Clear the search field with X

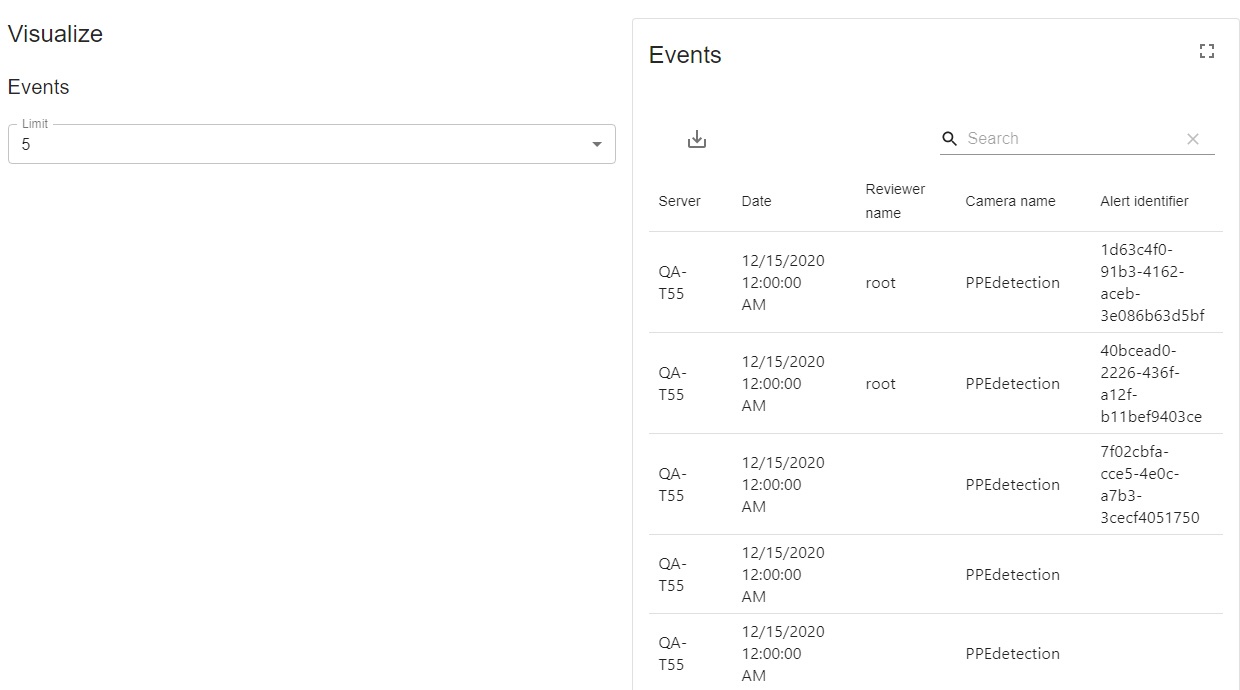[1192, 139]
